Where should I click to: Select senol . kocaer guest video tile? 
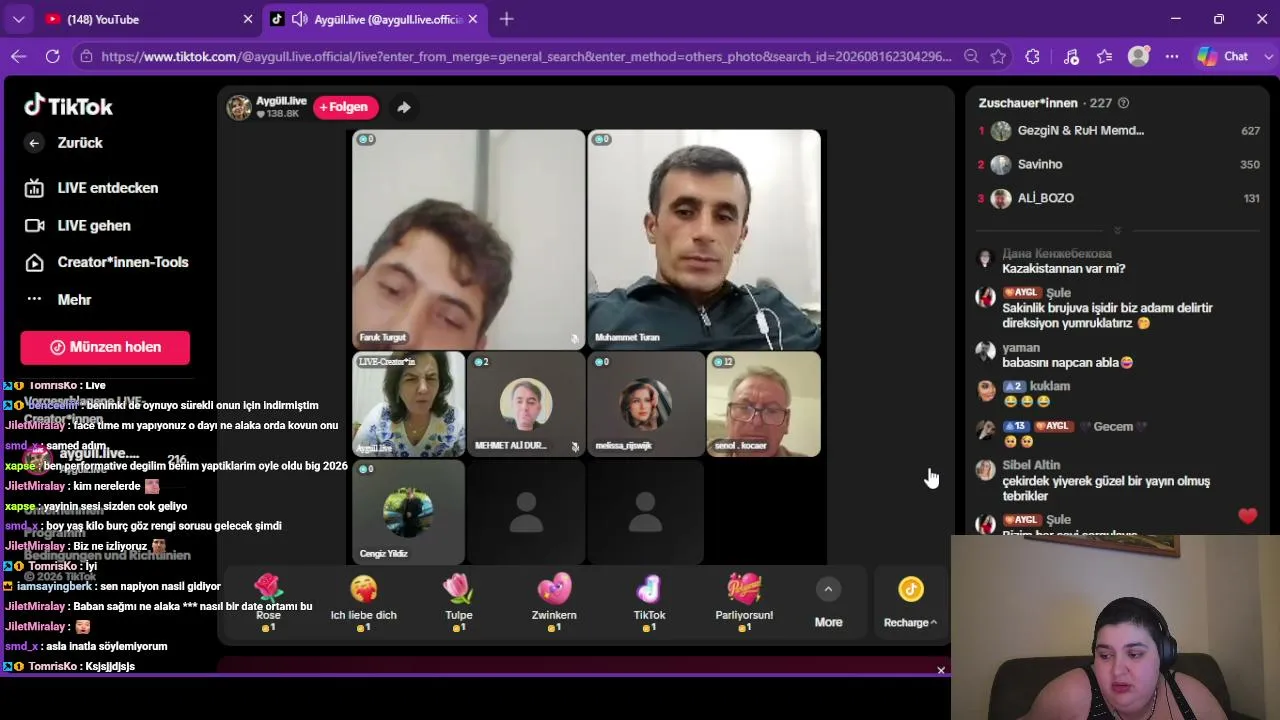[764, 404]
